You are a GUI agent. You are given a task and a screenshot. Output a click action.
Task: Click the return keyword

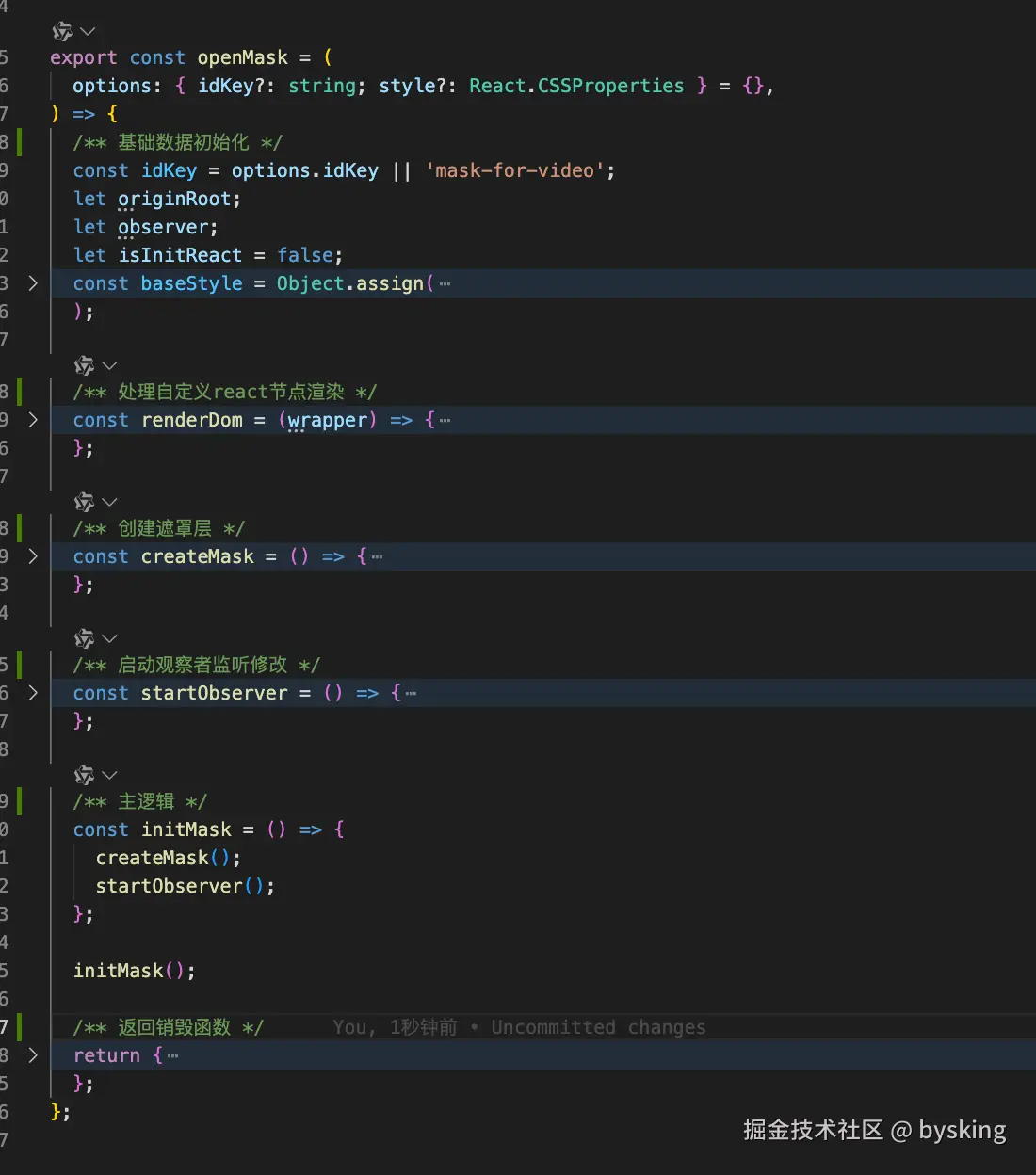106,1055
